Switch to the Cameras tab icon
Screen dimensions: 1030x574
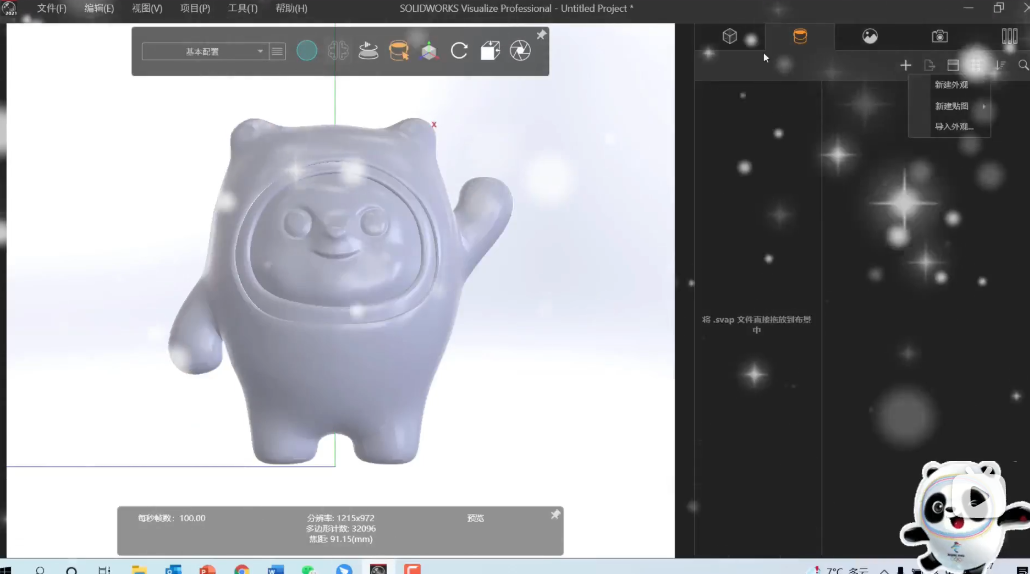click(939, 36)
